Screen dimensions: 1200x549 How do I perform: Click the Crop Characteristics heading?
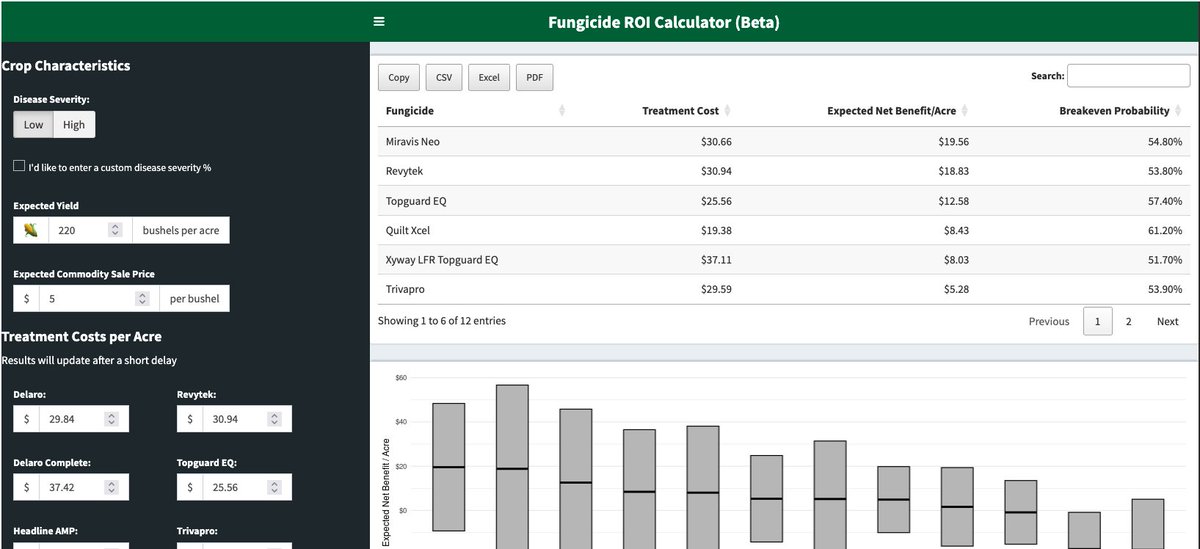pos(66,66)
